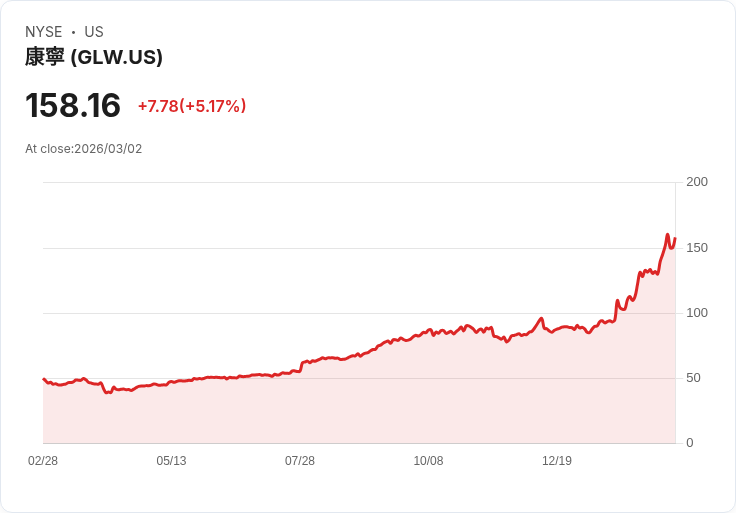Screen dimensions: 736x513
Task: Click the At close 2026/03/02 timestamp
Action: point(84,149)
